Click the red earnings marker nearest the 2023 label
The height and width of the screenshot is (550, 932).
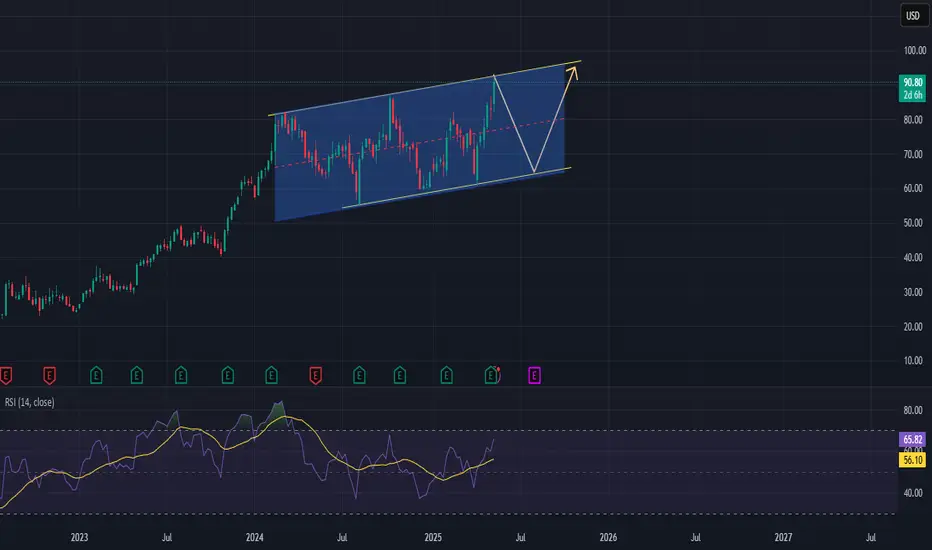point(49,375)
